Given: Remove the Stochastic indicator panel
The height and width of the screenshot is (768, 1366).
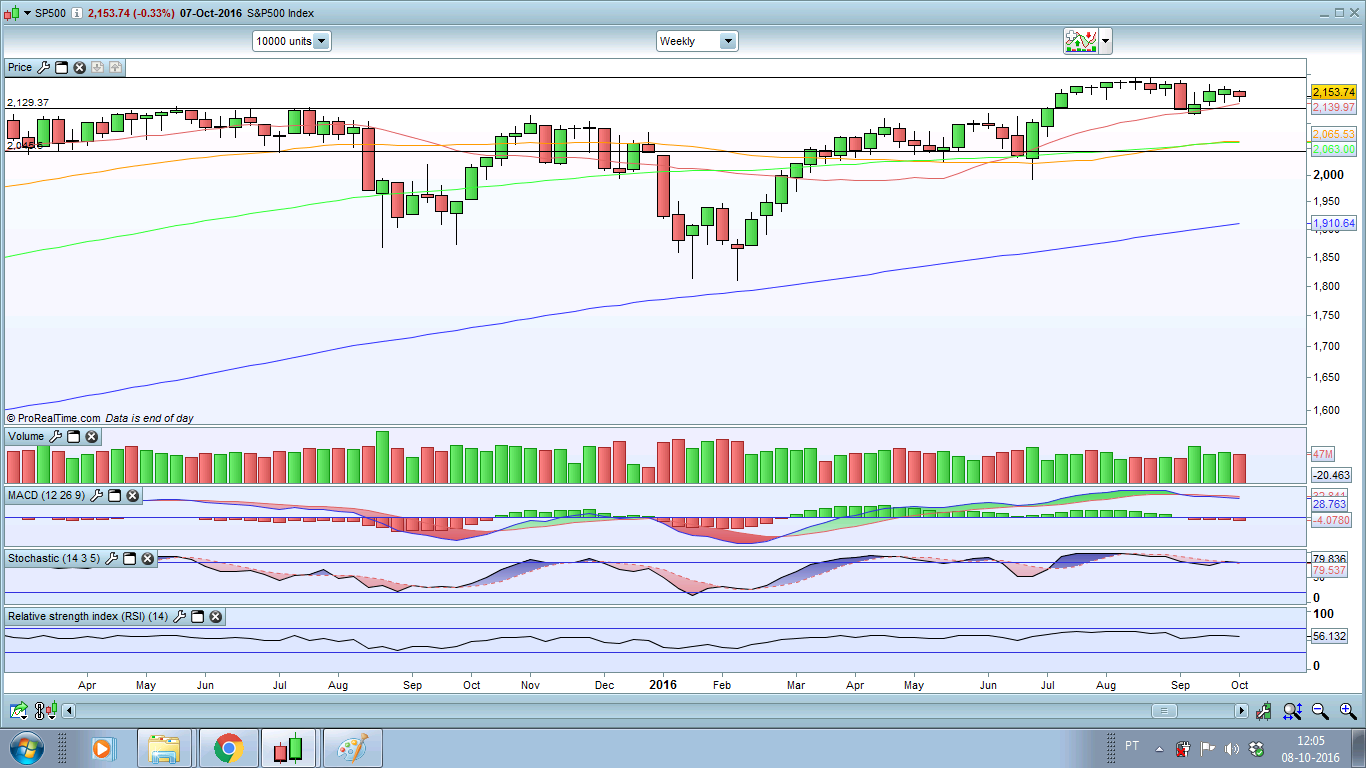Looking at the screenshot, I should point(147,558).
